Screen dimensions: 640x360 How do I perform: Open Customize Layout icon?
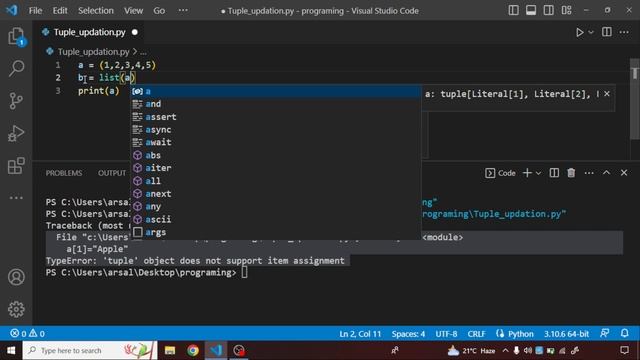(x=567, y=10)
